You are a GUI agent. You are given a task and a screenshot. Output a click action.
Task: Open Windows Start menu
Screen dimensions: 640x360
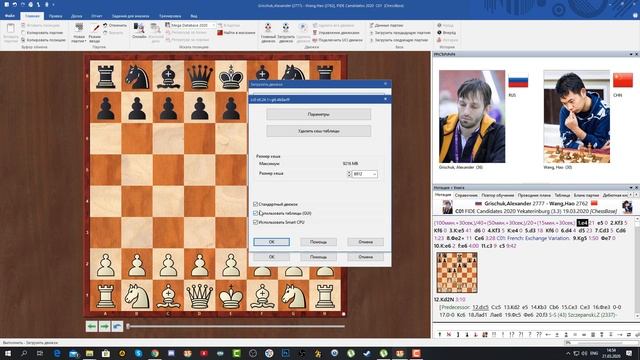click(7, 353)
